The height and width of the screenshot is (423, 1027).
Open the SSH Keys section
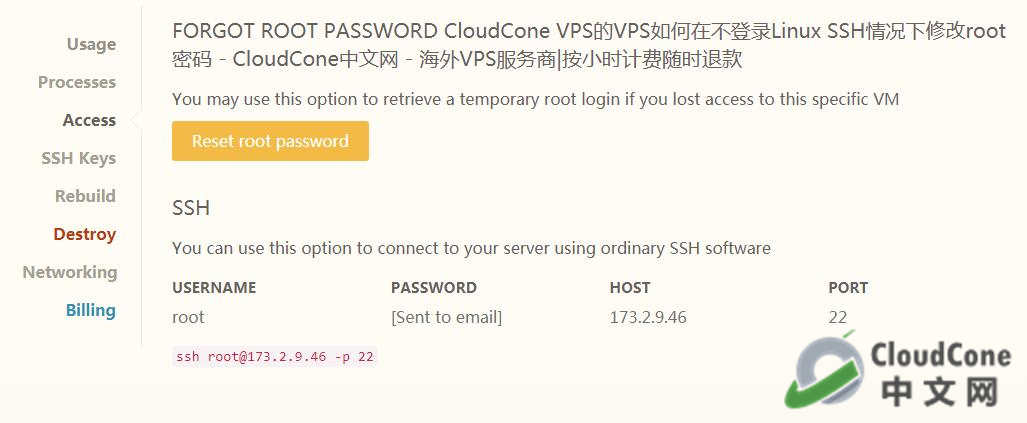(x=79, y=158)
